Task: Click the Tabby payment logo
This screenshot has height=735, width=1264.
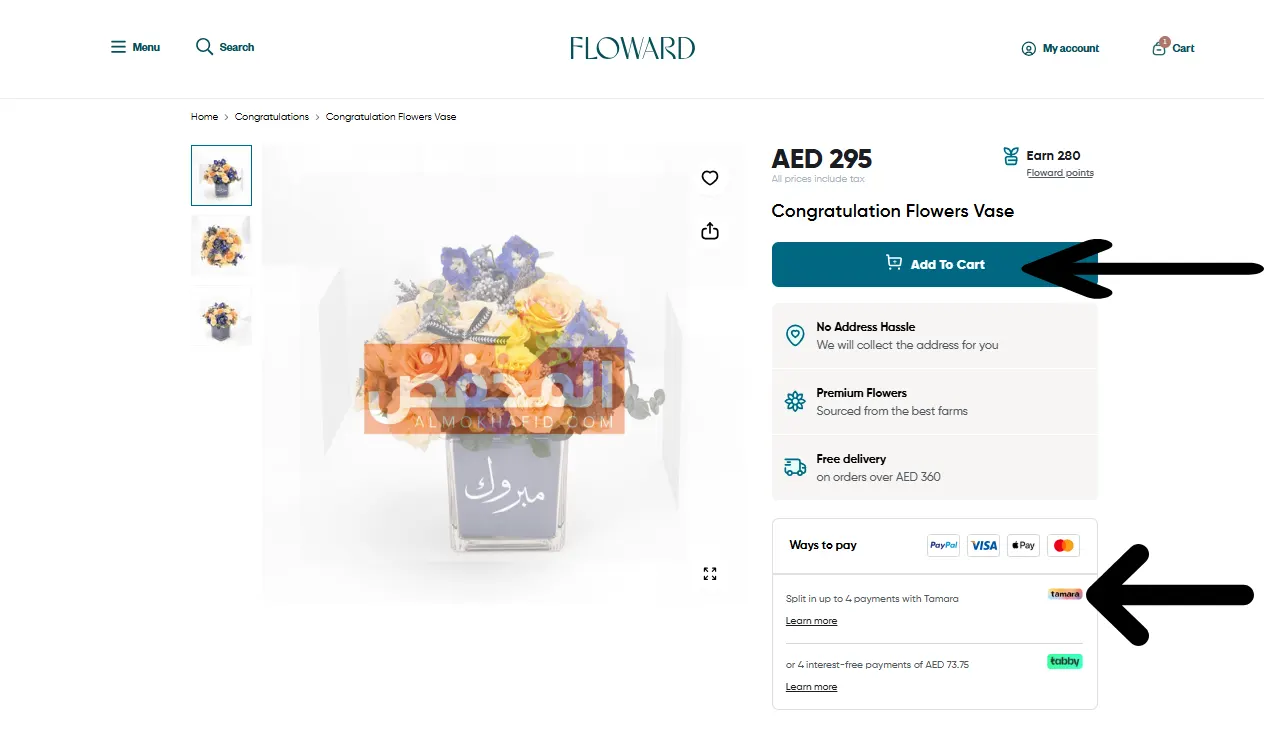Action: click(x=1065, y=661)
